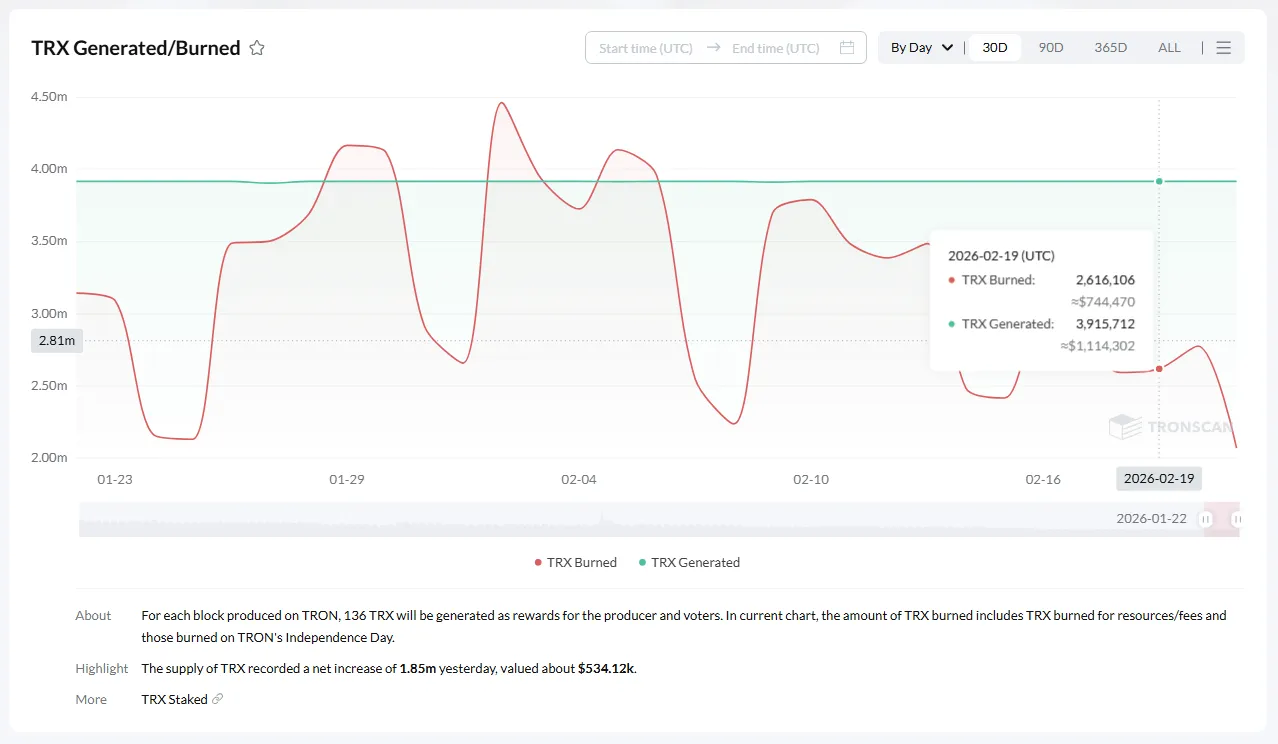Click the bold $534.12k value

pos(606,669)
